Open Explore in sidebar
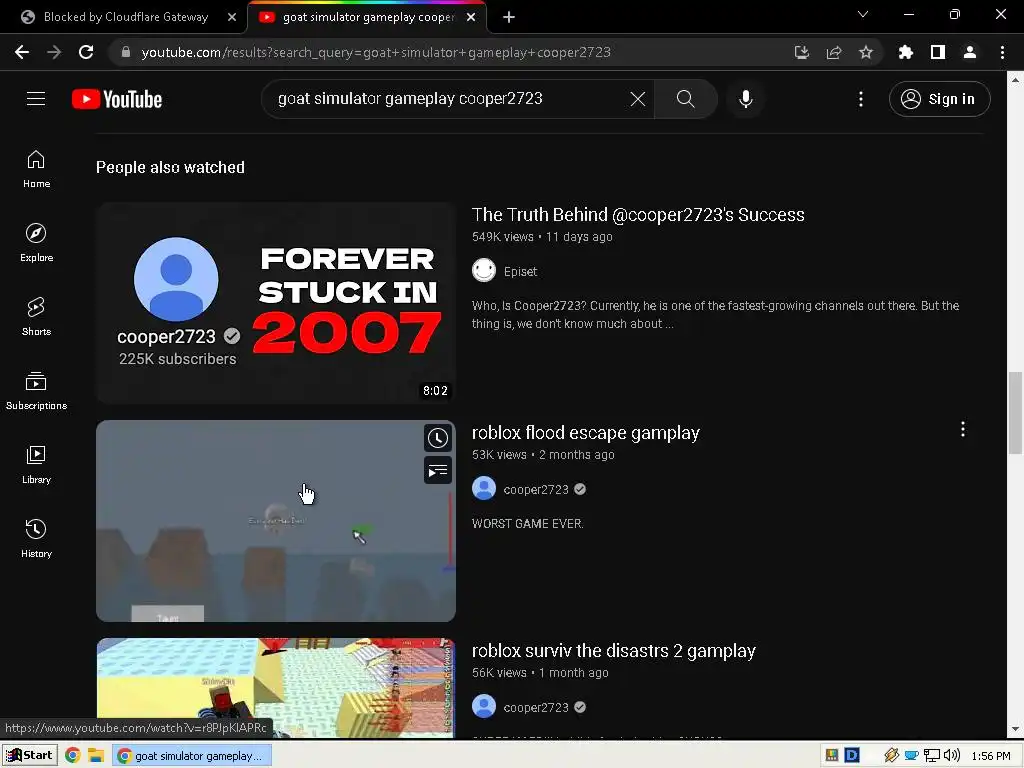The height and width of the screenshot is (768, 1024). [x=36, y=242]
